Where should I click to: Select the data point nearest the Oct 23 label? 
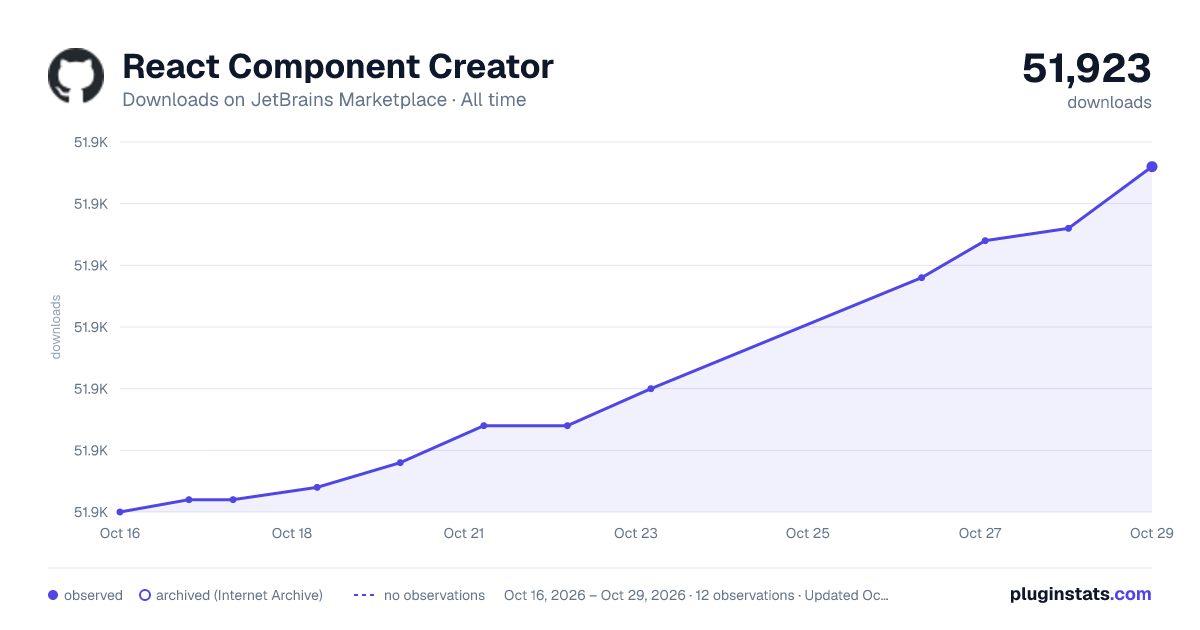pos(651,389)
